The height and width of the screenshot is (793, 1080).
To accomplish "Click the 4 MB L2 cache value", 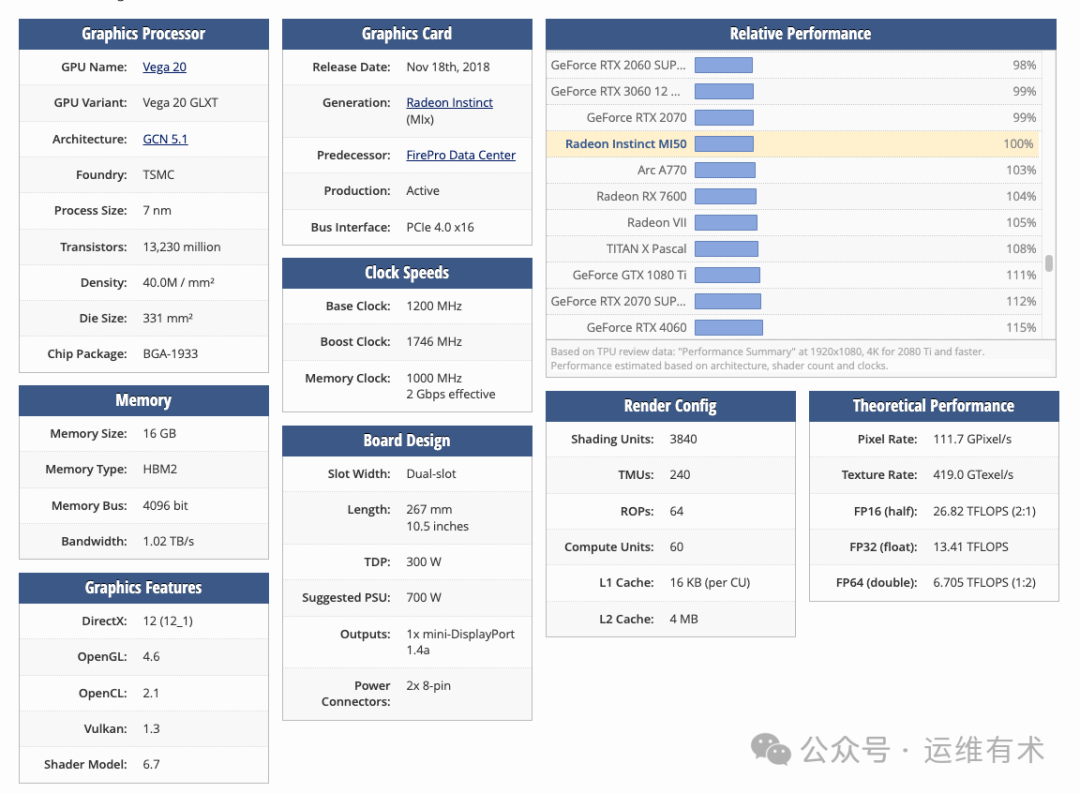I will coord(684,619).
